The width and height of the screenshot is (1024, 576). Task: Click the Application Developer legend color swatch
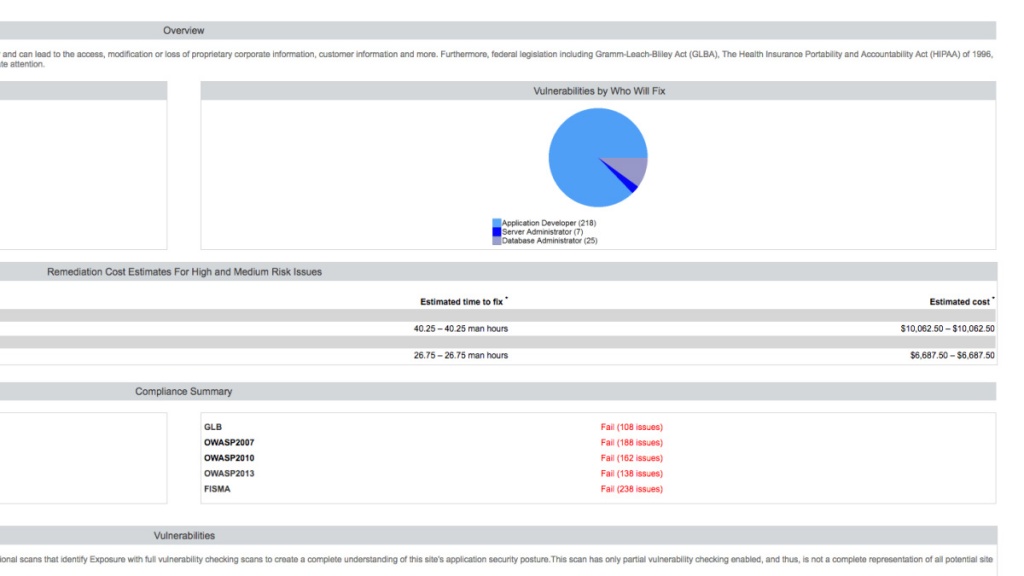point(496,223)
